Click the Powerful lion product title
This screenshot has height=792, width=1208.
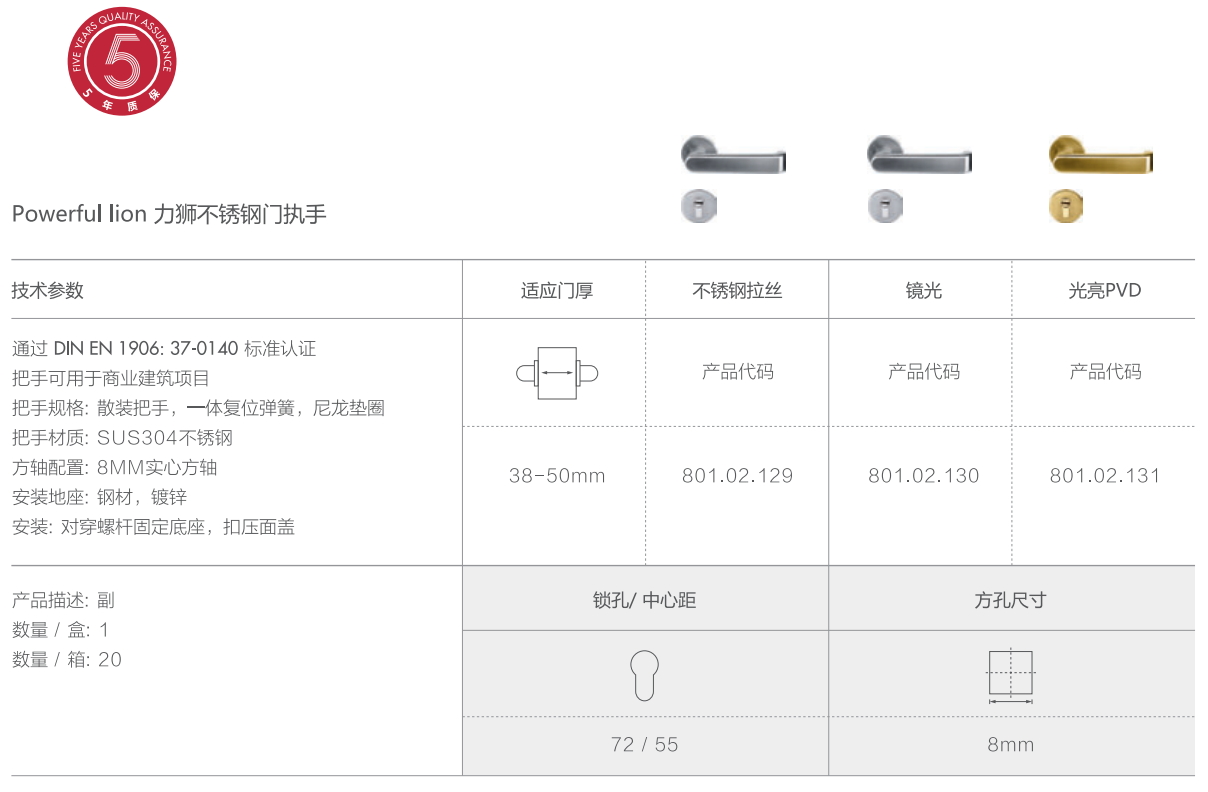(x=169, y=214)
